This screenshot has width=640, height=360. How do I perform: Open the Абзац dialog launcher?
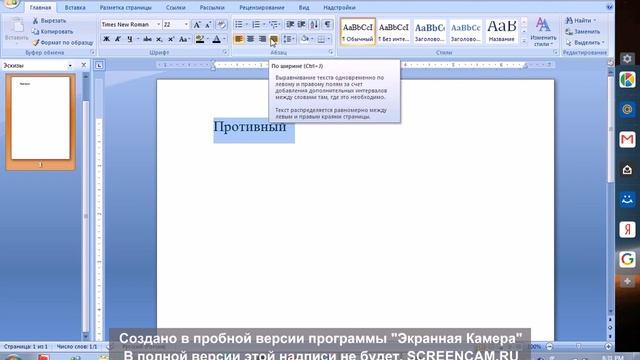click(x=331, y=53)
